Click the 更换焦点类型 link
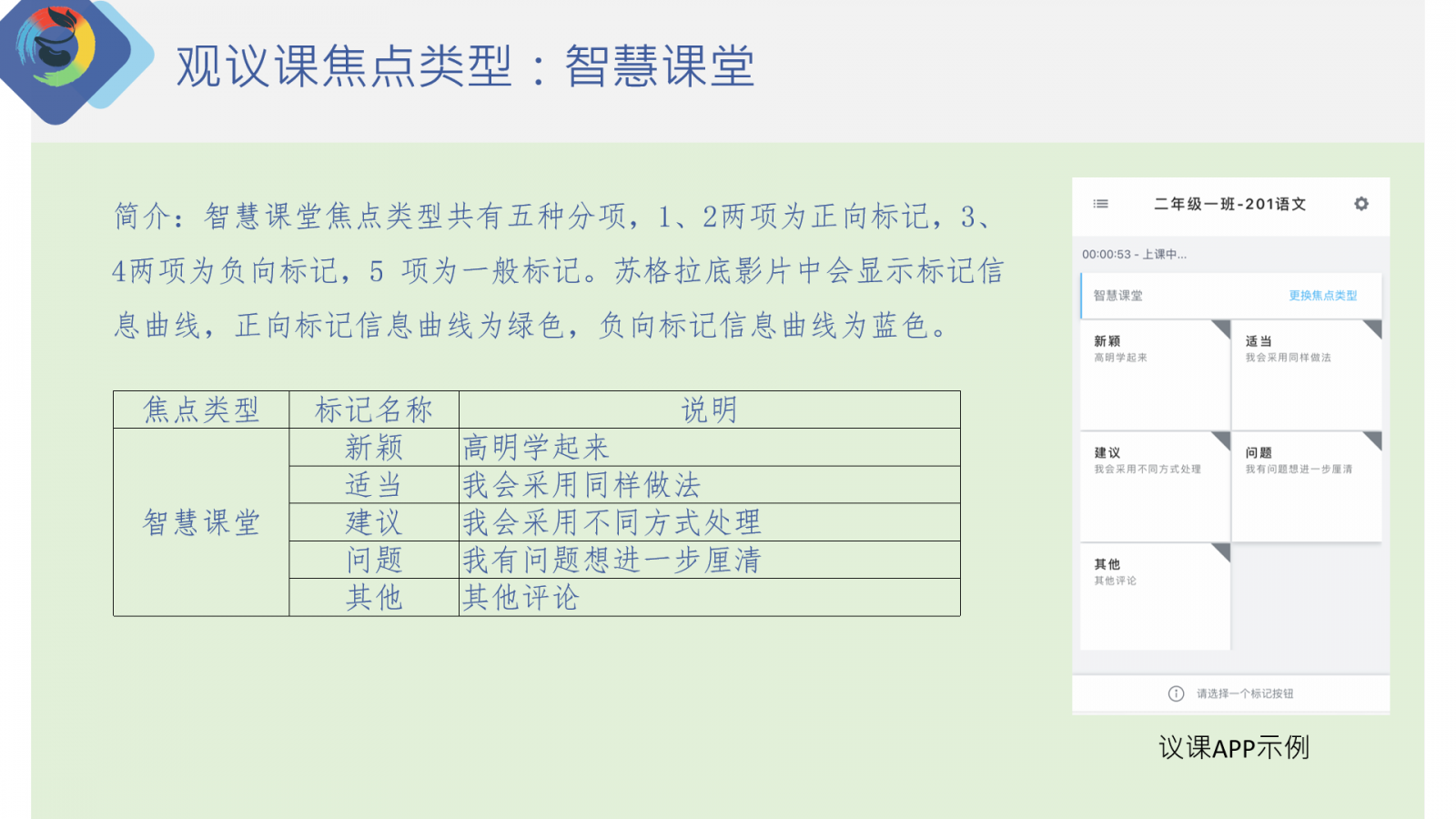Viewport: 1456px width, 819px height. [1322, 296]
